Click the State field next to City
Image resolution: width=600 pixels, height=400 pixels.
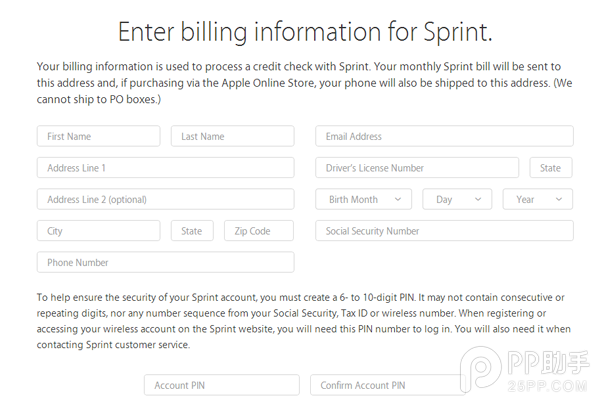192,231
